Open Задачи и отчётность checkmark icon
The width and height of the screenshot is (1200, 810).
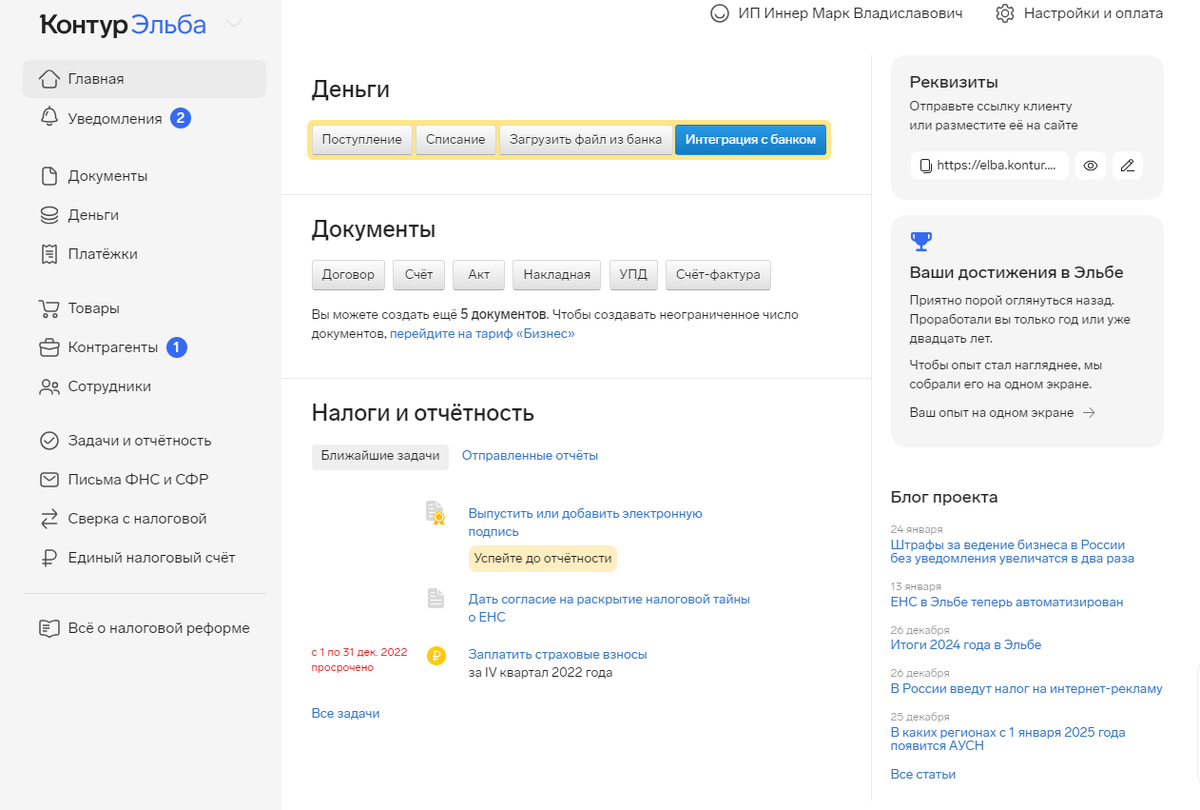[x=48, y=440]
